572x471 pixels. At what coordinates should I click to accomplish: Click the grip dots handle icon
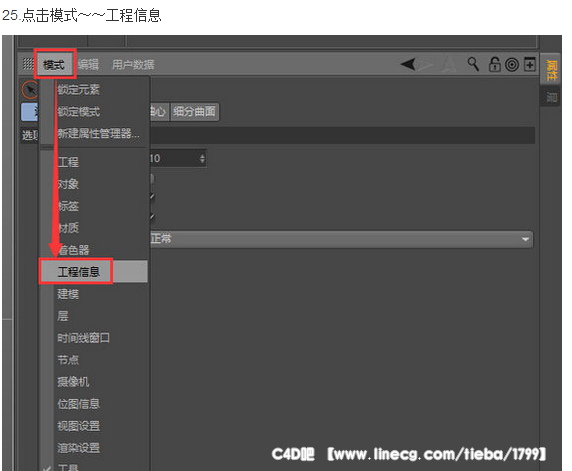[x=28, y=63]
